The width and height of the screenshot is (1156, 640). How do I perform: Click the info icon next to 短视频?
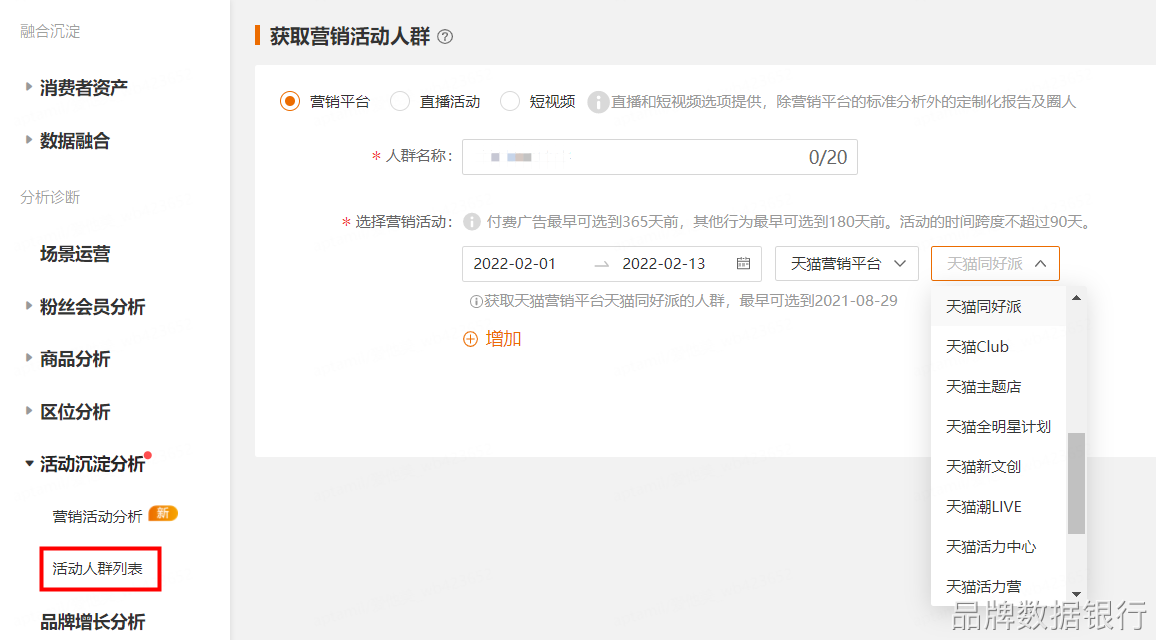pos(597,102)
